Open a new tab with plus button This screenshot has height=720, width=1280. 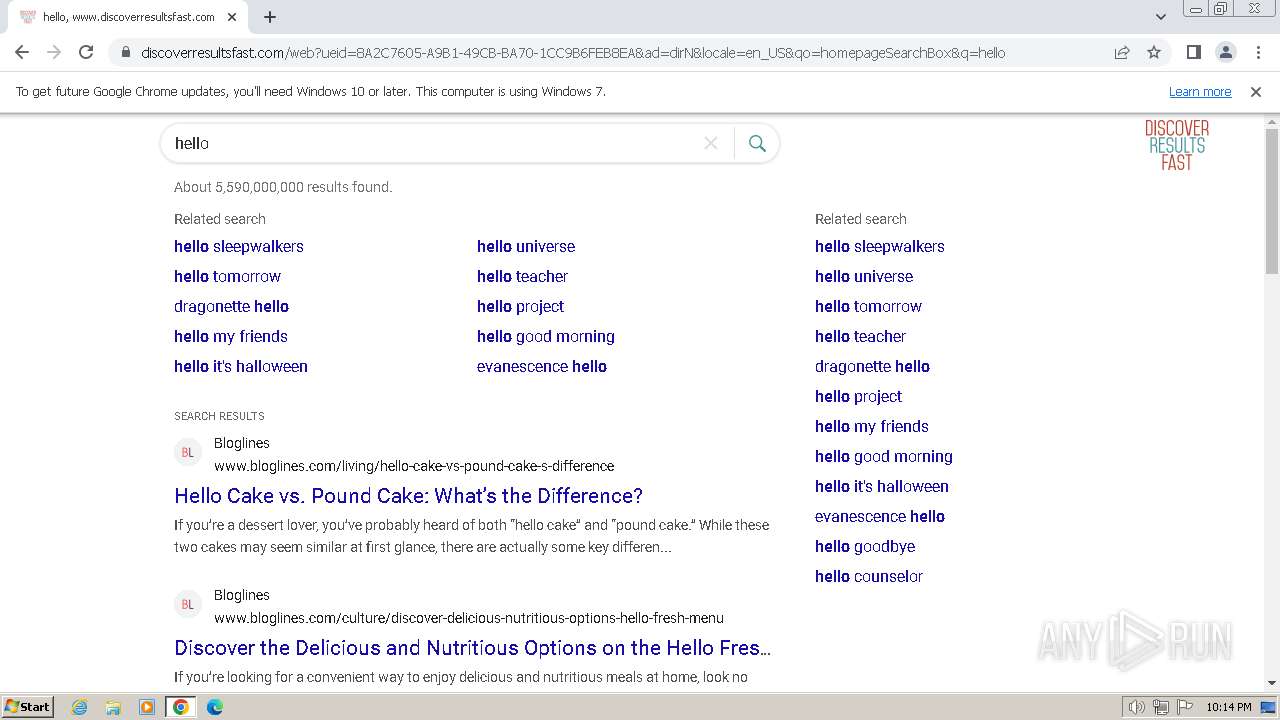tap(270, 17)
